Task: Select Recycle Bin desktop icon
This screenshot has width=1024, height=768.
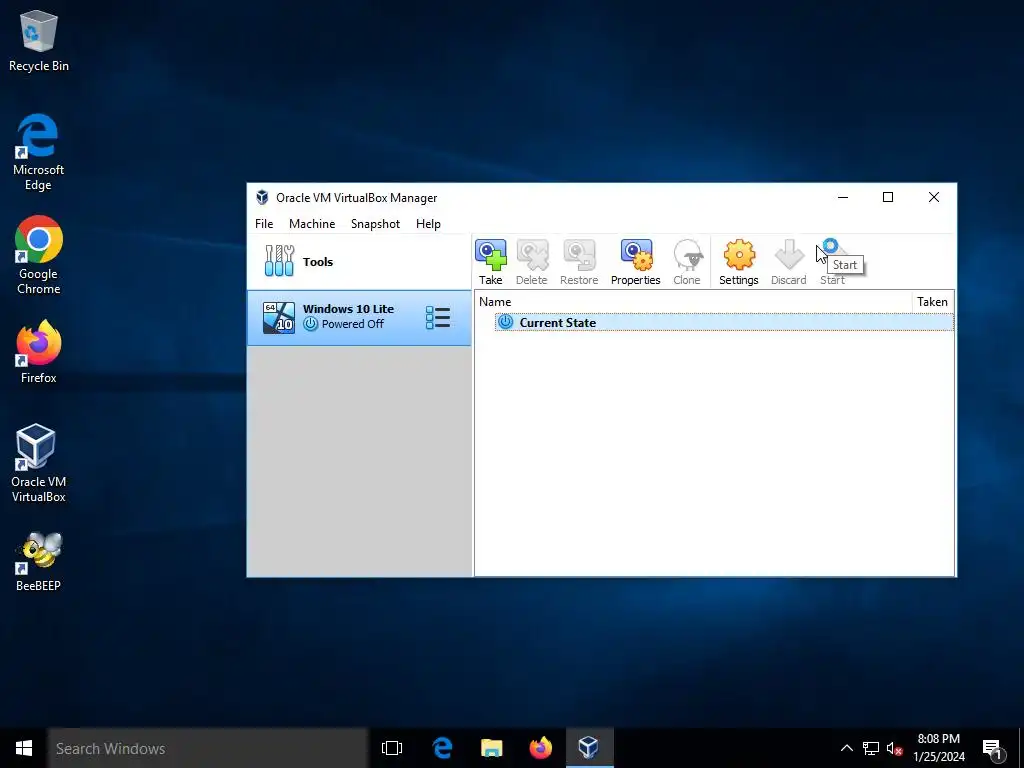Action: (x=39, y=40)
